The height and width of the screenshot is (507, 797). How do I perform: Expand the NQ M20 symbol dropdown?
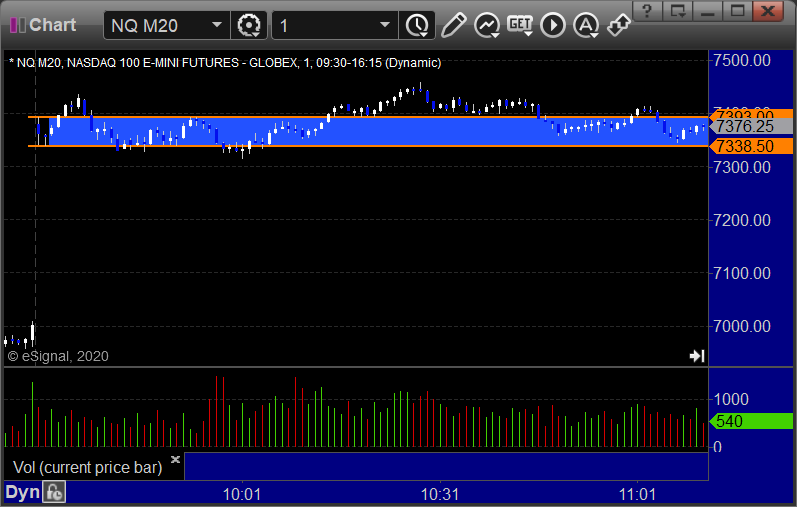(x=217, y=25)
